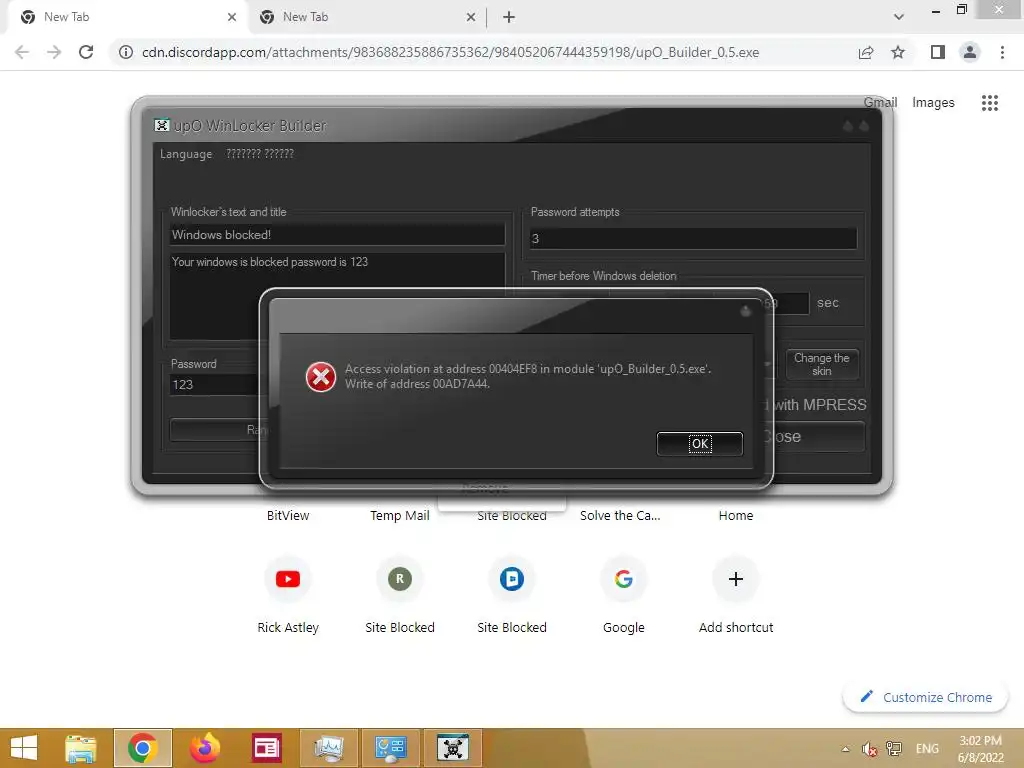Open Firefox from taskbar
This screenshot has height=768, width=1024.
click(x=204, y=748)
